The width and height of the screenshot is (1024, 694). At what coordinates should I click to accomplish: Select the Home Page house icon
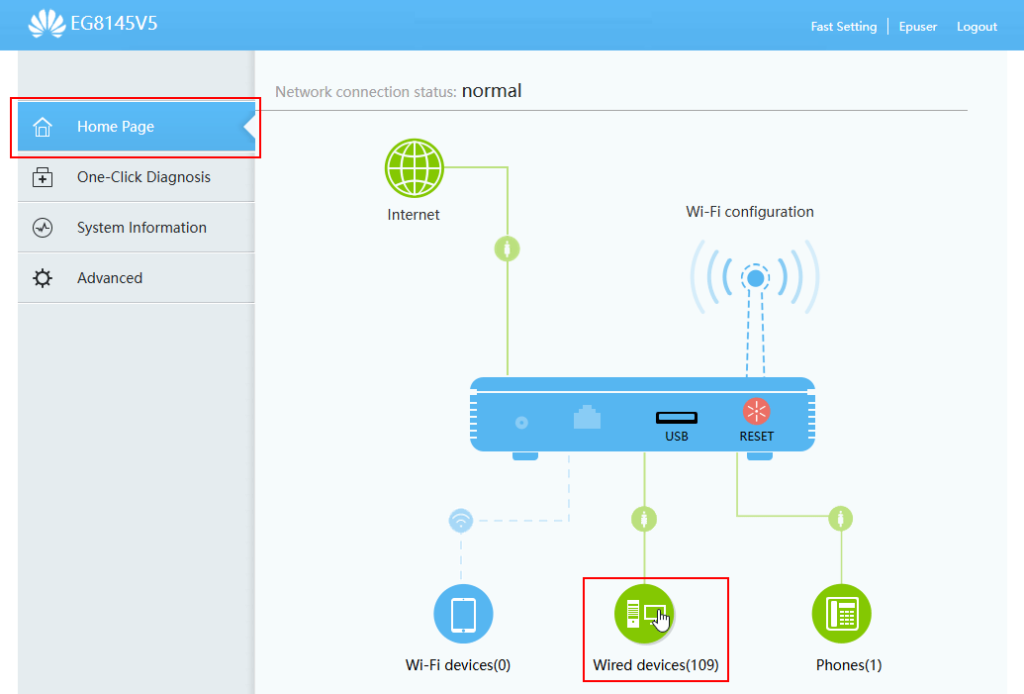tap(42, 127)
